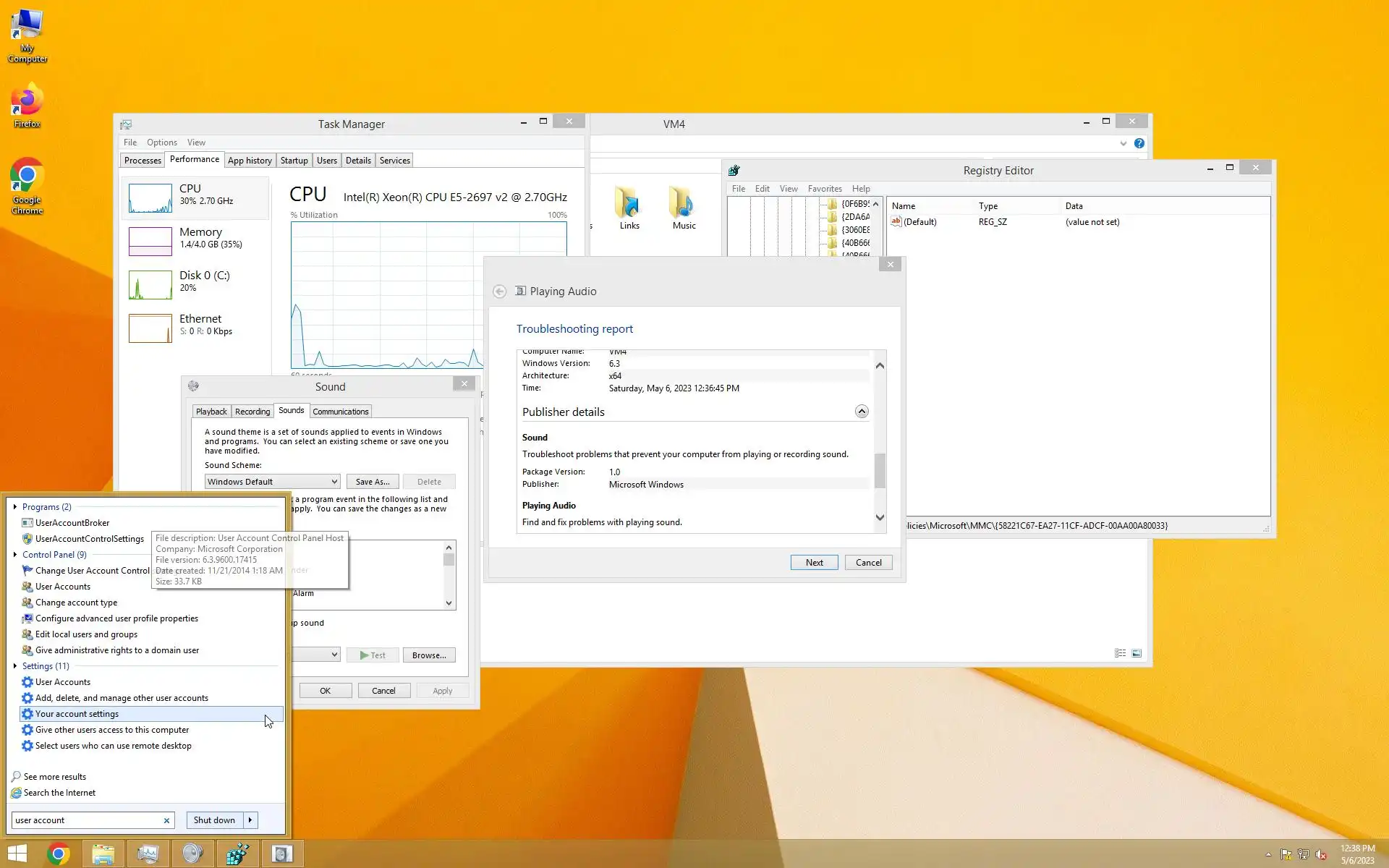Collapse the Control Panel results group
Image resolution: width=1389 pixels, height=868 pixels.
pyautogui.click(x=15, y=555)
